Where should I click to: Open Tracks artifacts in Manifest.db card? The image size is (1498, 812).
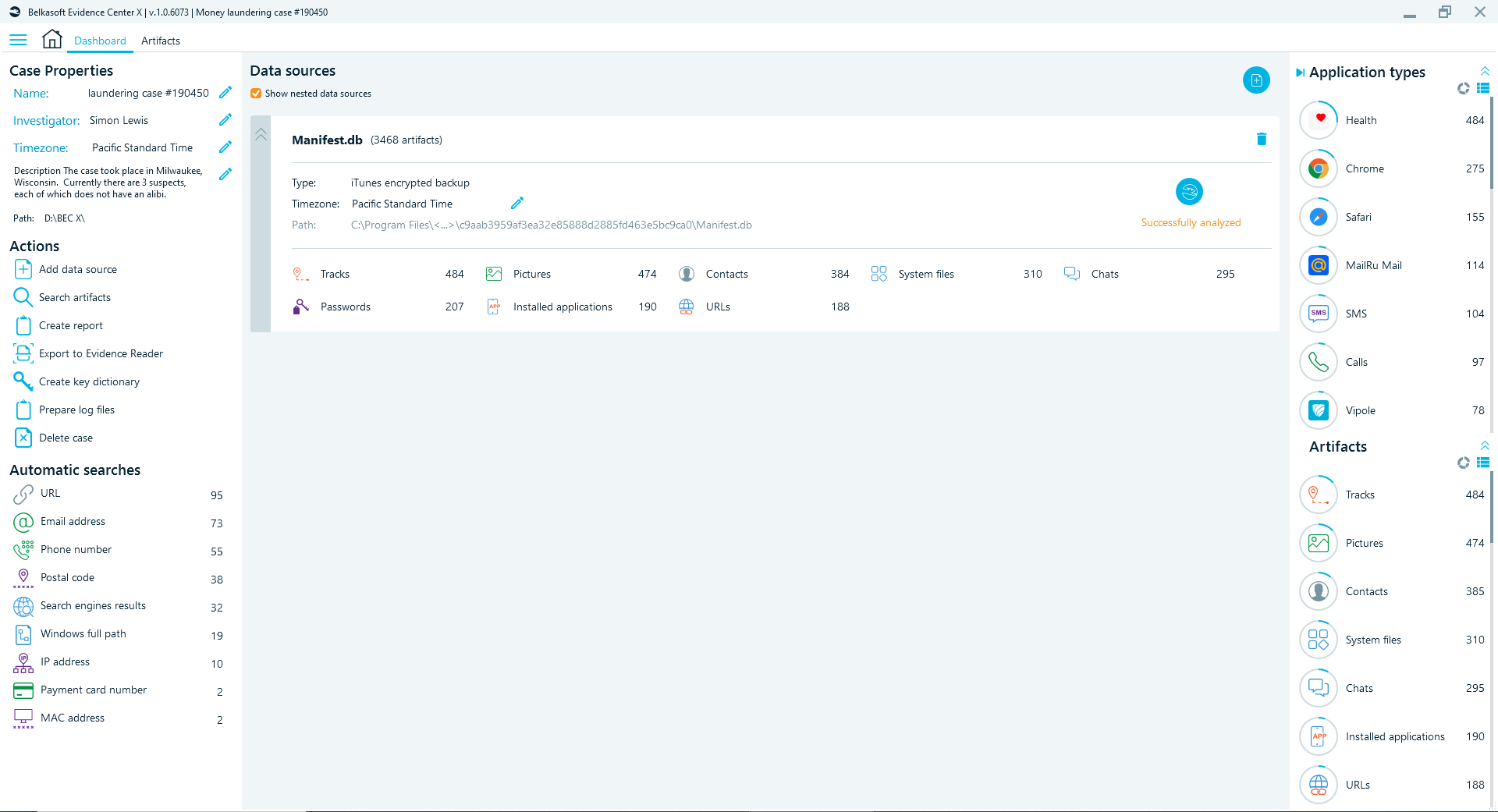(x=378, y=274)
